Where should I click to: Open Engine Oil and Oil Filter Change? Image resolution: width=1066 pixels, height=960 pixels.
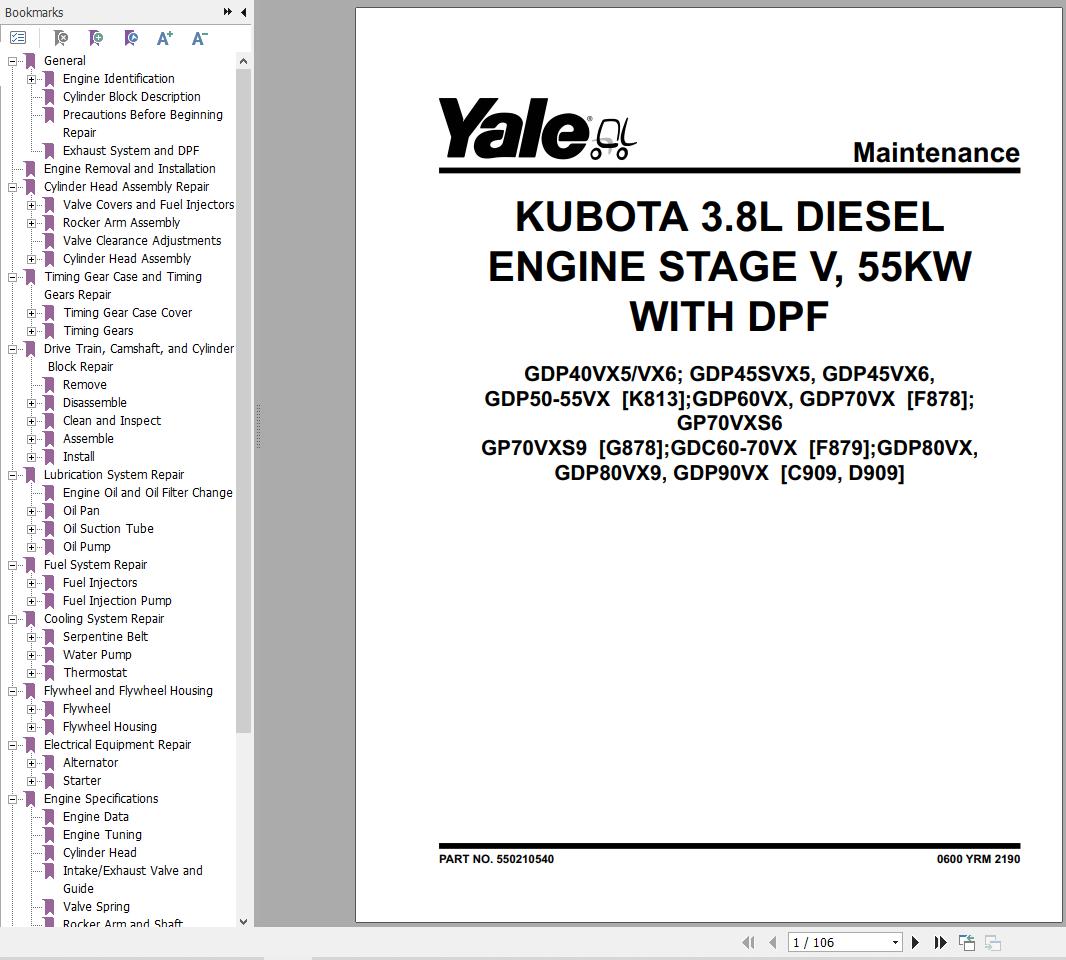[x=148, y=492]
